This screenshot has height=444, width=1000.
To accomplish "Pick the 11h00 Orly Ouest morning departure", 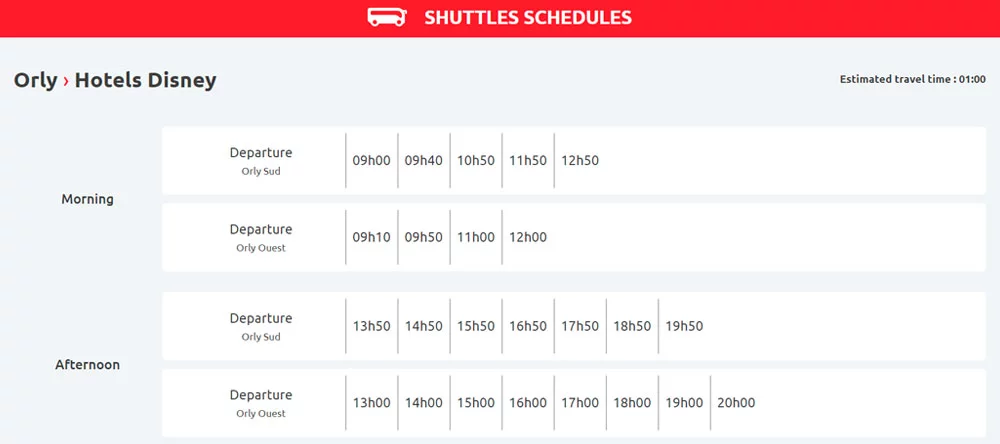I will click(x=476, y=237).
